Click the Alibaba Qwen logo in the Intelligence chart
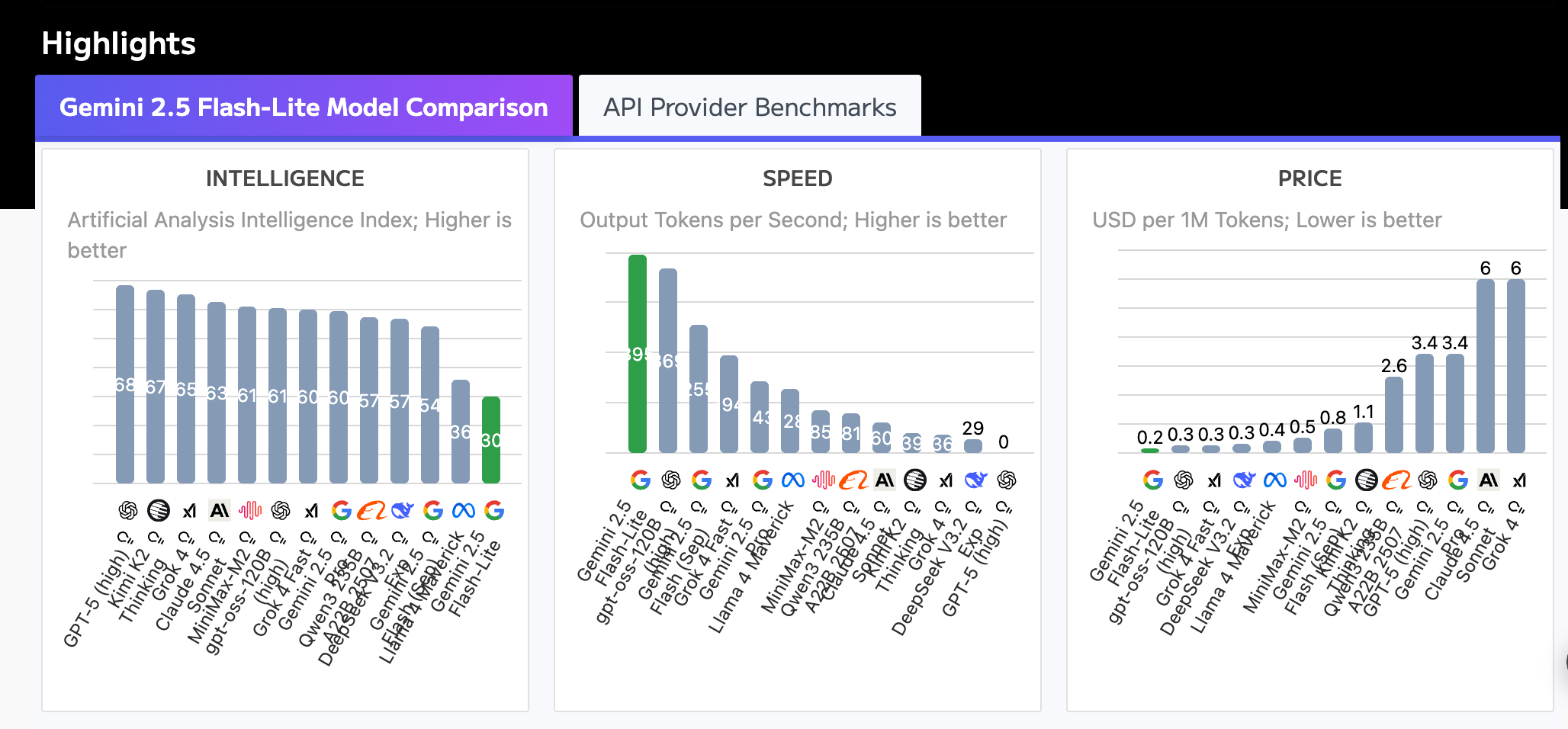Screen dimensions: 1568x729 click(x=372, y=510)
